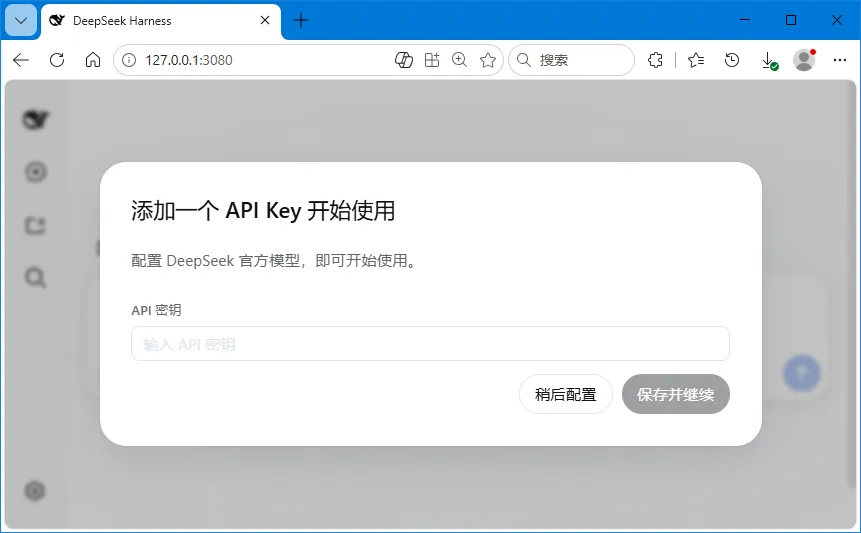
Task: View site information icon in address bar
Action: tap(129, 60)
